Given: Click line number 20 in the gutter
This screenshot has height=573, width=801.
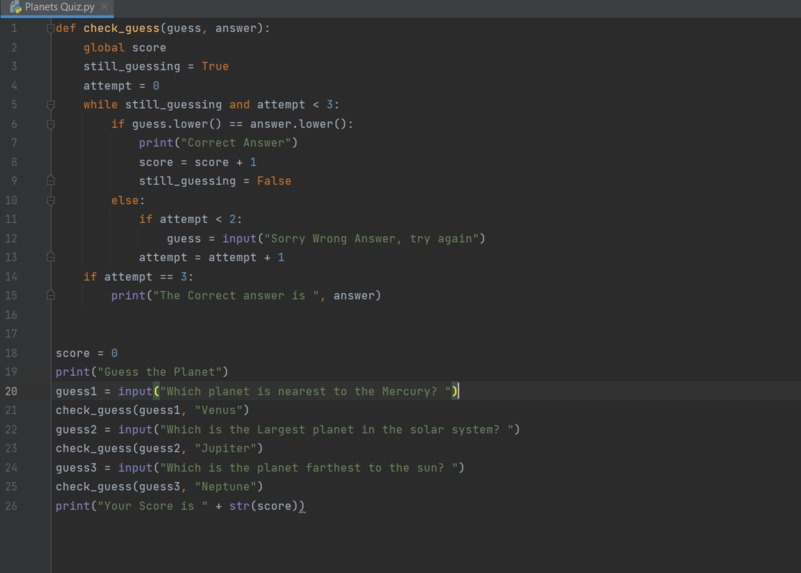Looking at the screenshot, I should pos(11,391).
